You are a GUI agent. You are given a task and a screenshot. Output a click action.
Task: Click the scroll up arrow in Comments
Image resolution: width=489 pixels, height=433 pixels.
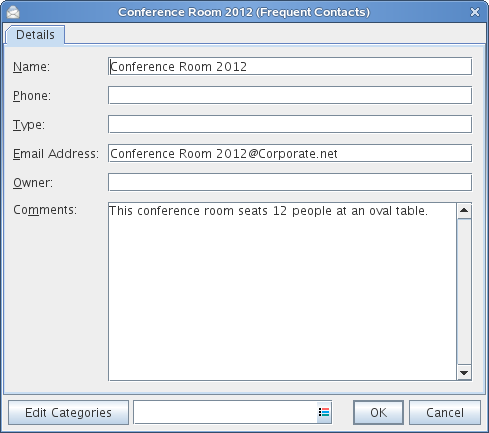pyautogui.click(x=464, y=211)
